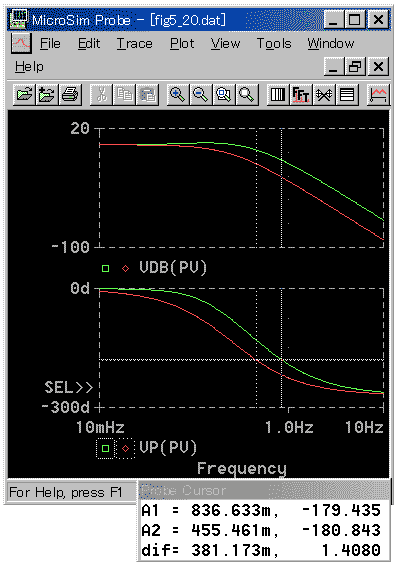Click the Print toolbar icon

(70, 95)
